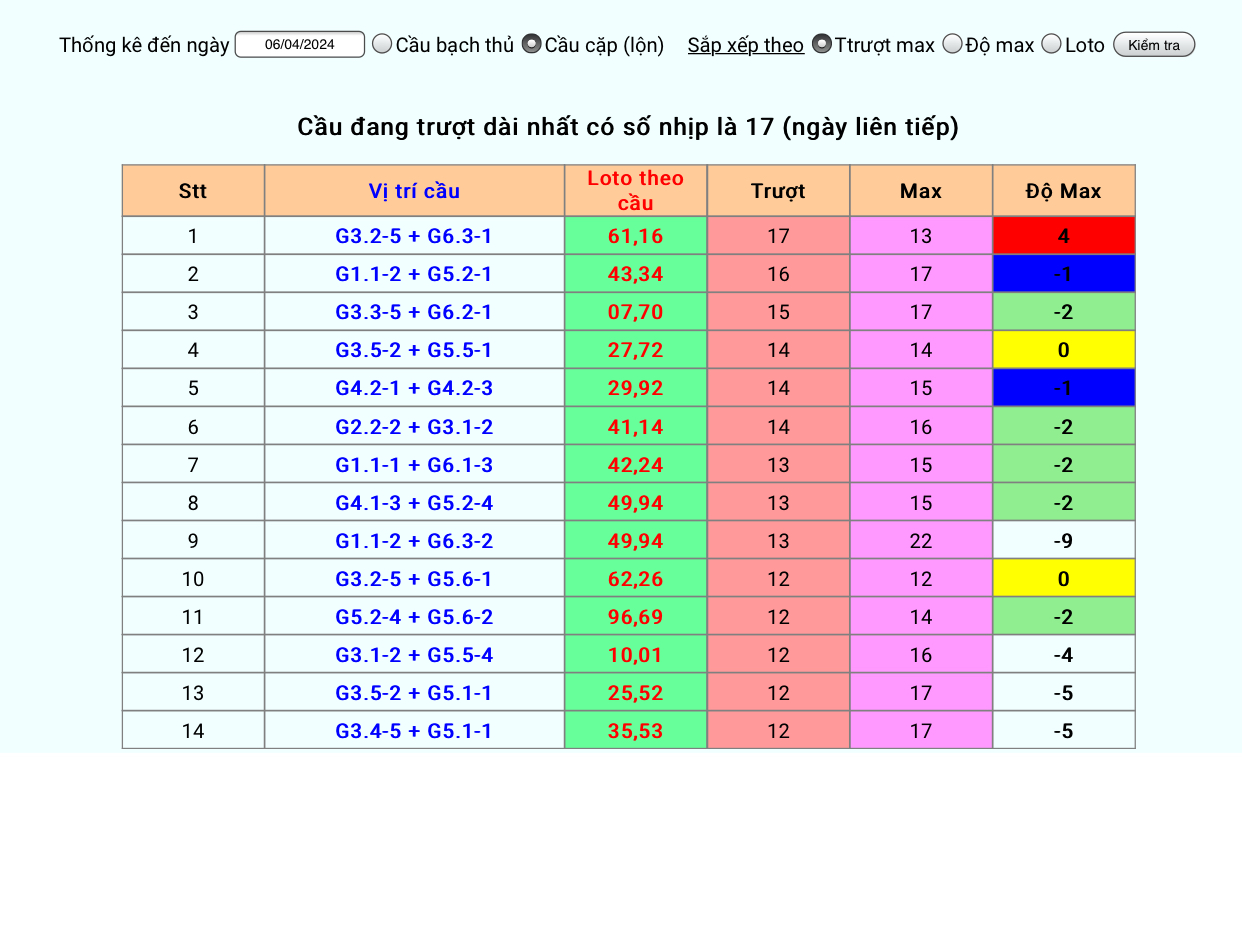Screen dimensions: 1242x935
Task: Click the Kiểm tra button
Action: (1154, 45)
